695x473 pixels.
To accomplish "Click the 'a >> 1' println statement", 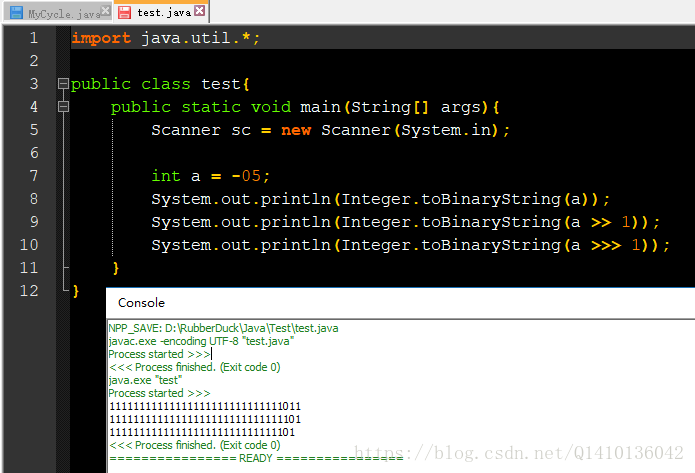I will point(406,222).
